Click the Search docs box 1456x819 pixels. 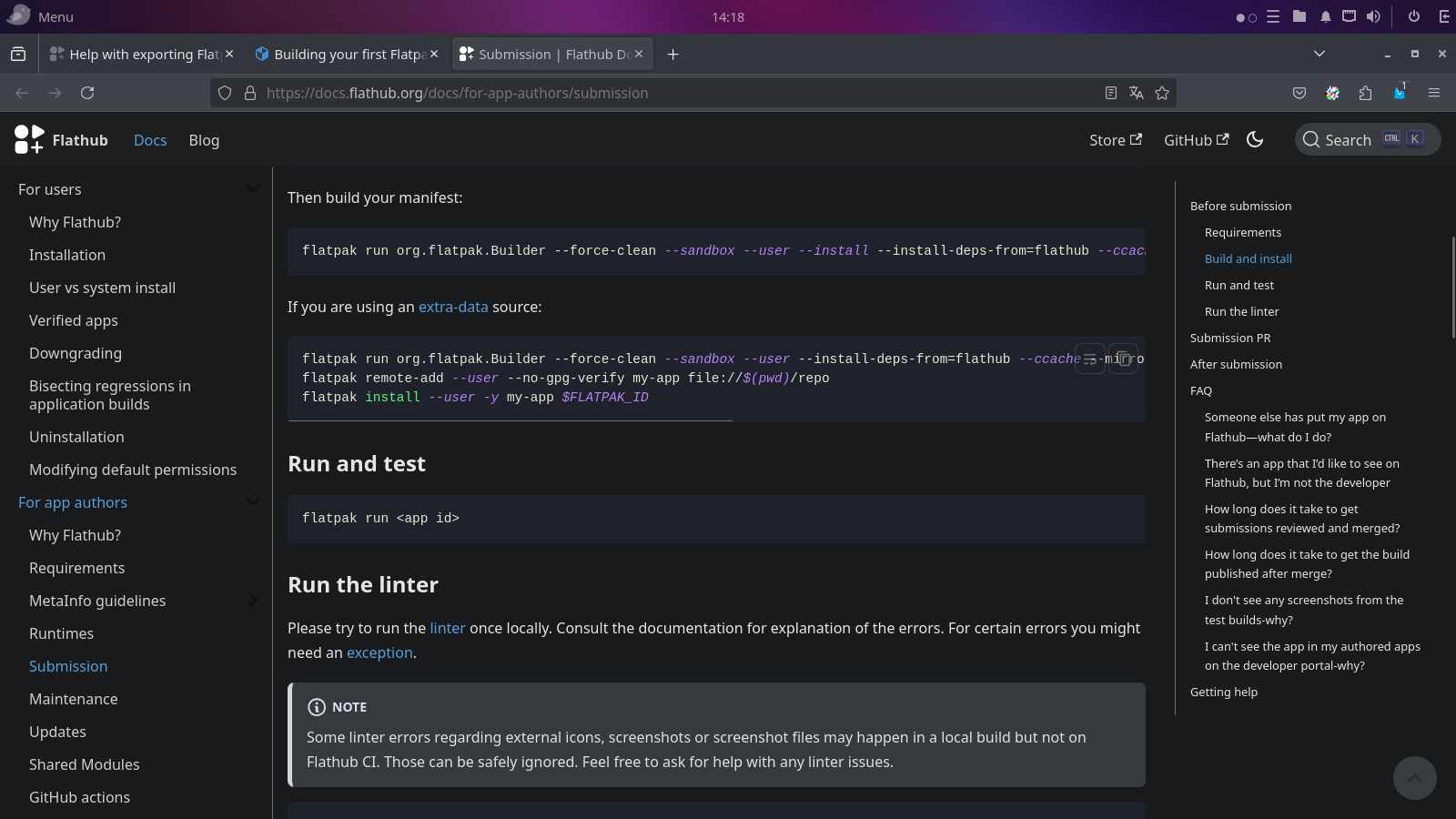pyautogui.click(x=1368, y=139)
